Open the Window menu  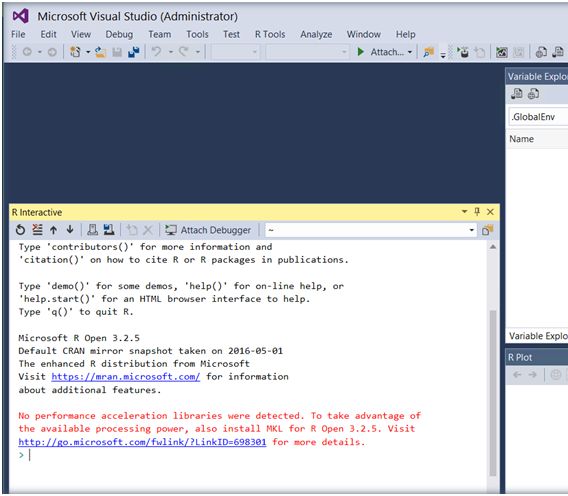click(364, 34)
